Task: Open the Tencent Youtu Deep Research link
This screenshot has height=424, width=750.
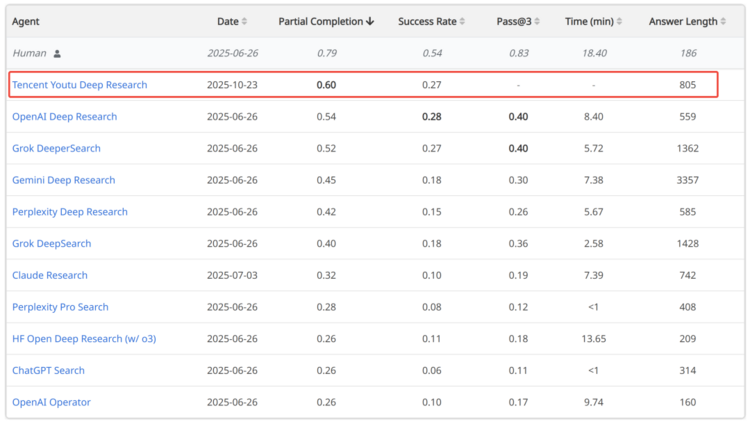Action: pos(79,85)
